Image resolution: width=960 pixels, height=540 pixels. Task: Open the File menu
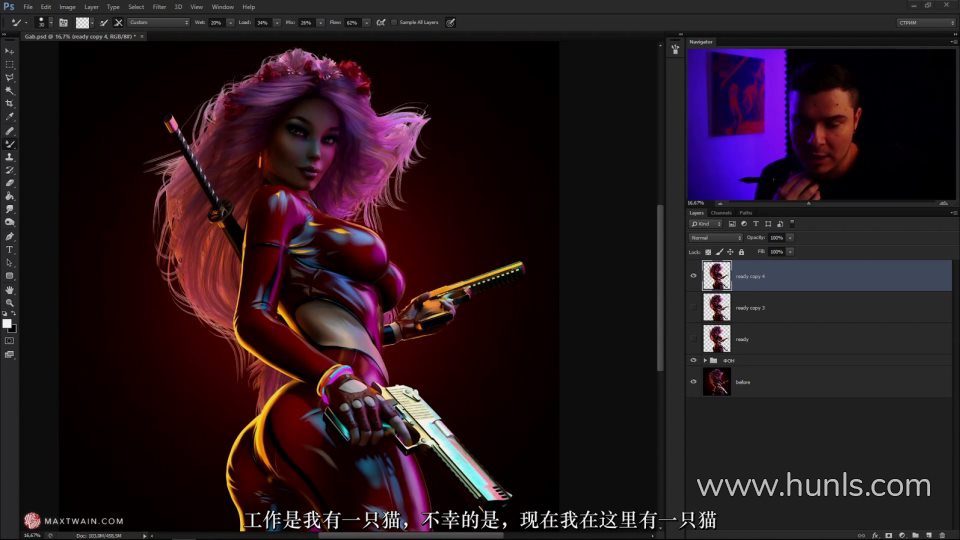click(x=28, y=7)
